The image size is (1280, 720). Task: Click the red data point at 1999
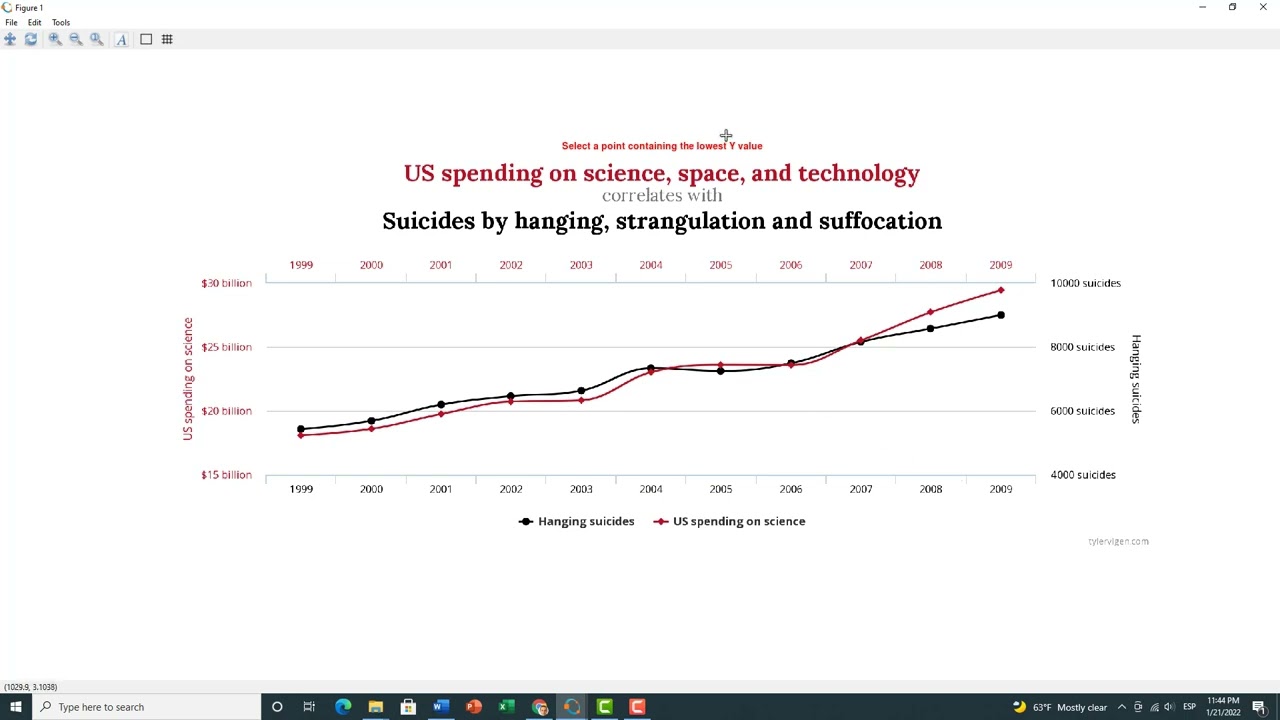coord(301,435)
